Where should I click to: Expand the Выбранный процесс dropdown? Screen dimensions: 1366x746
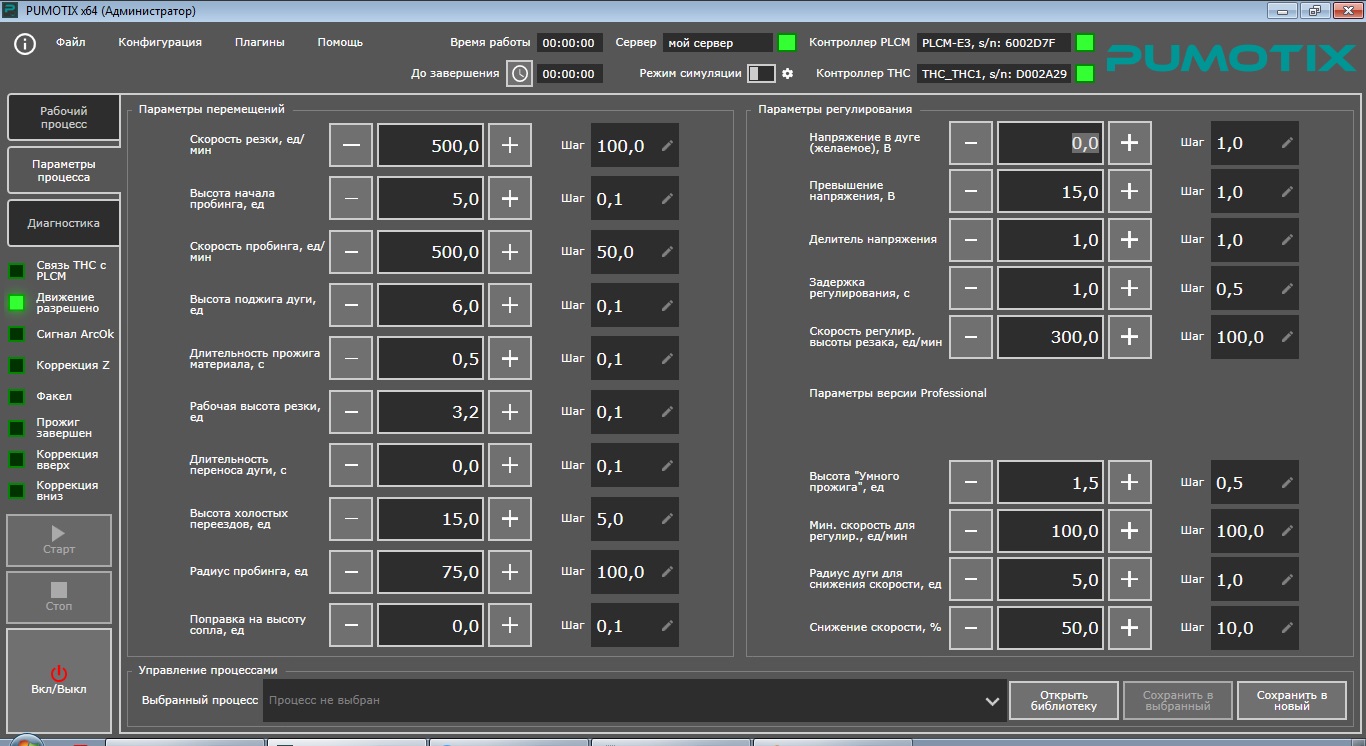992,700
